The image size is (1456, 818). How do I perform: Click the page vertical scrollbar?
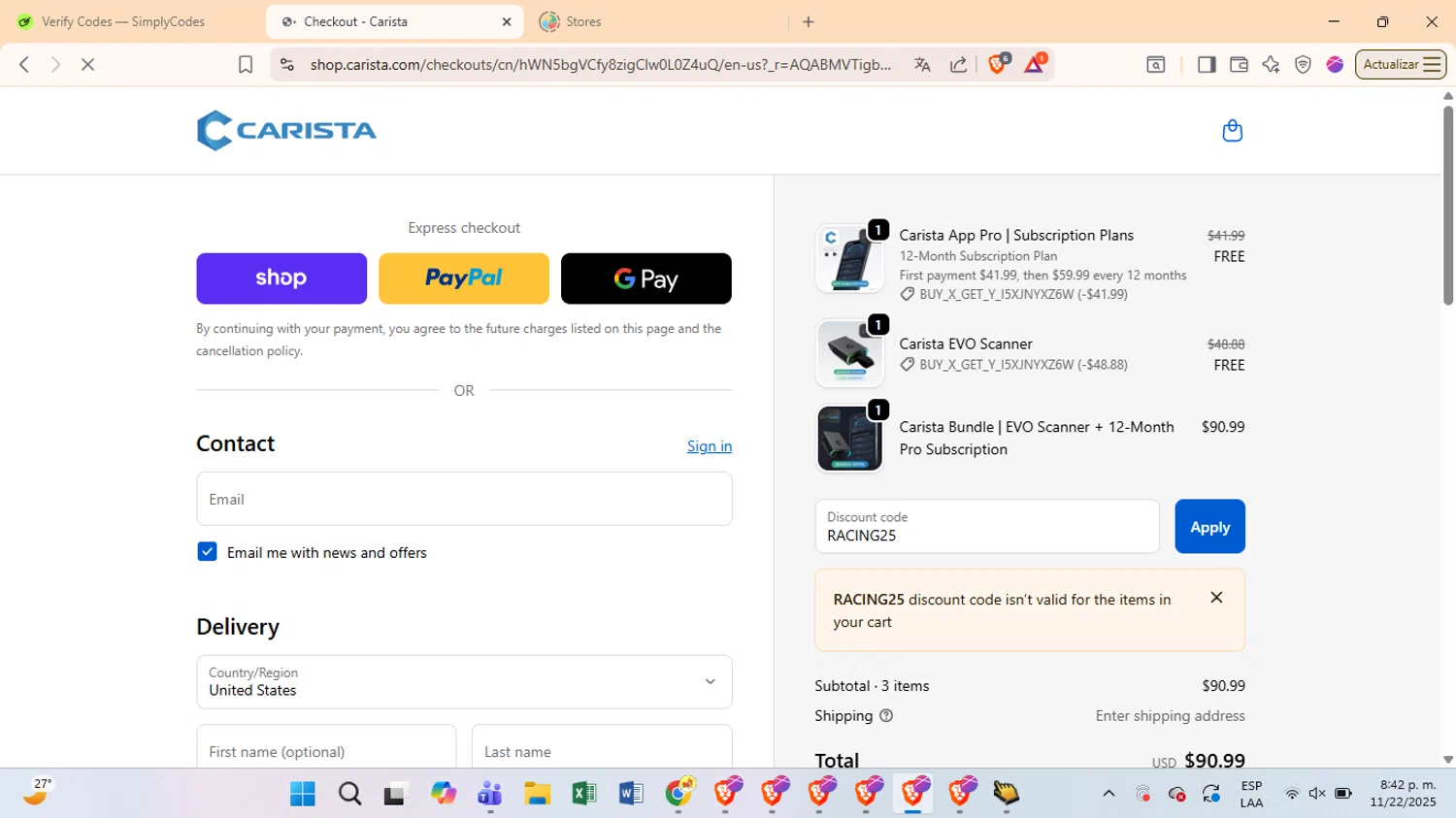click(x=1448, y=204)
